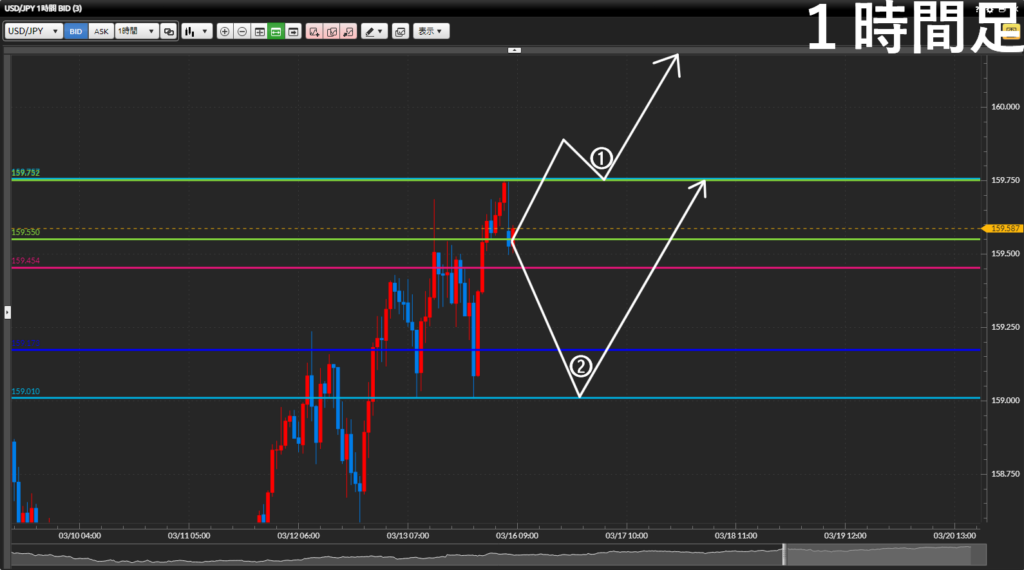The image size is (1024, 570).
Task: Switch price display to BID
Action: (x=76, y=31)
